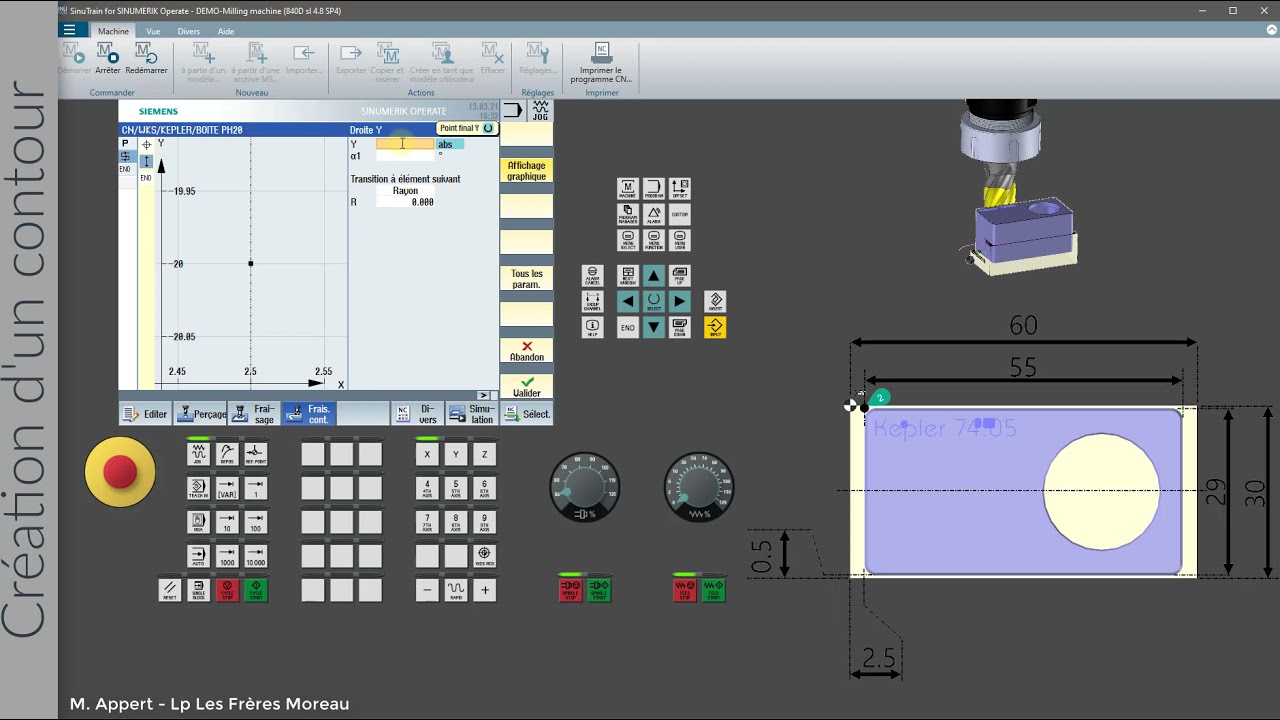Click the red SPINDLE STOP key
The height and width of the screenshot is (720, 1280).
(x=570, y=590)
